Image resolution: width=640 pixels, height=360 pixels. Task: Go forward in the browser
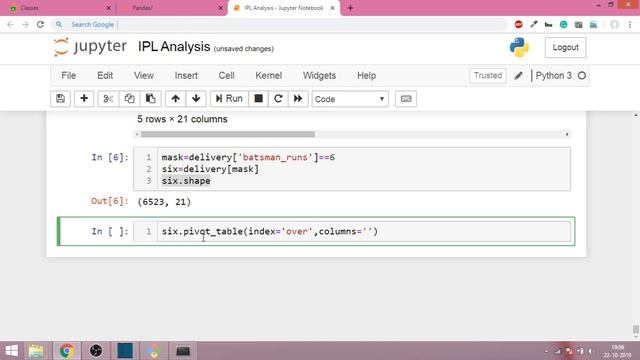25,24
